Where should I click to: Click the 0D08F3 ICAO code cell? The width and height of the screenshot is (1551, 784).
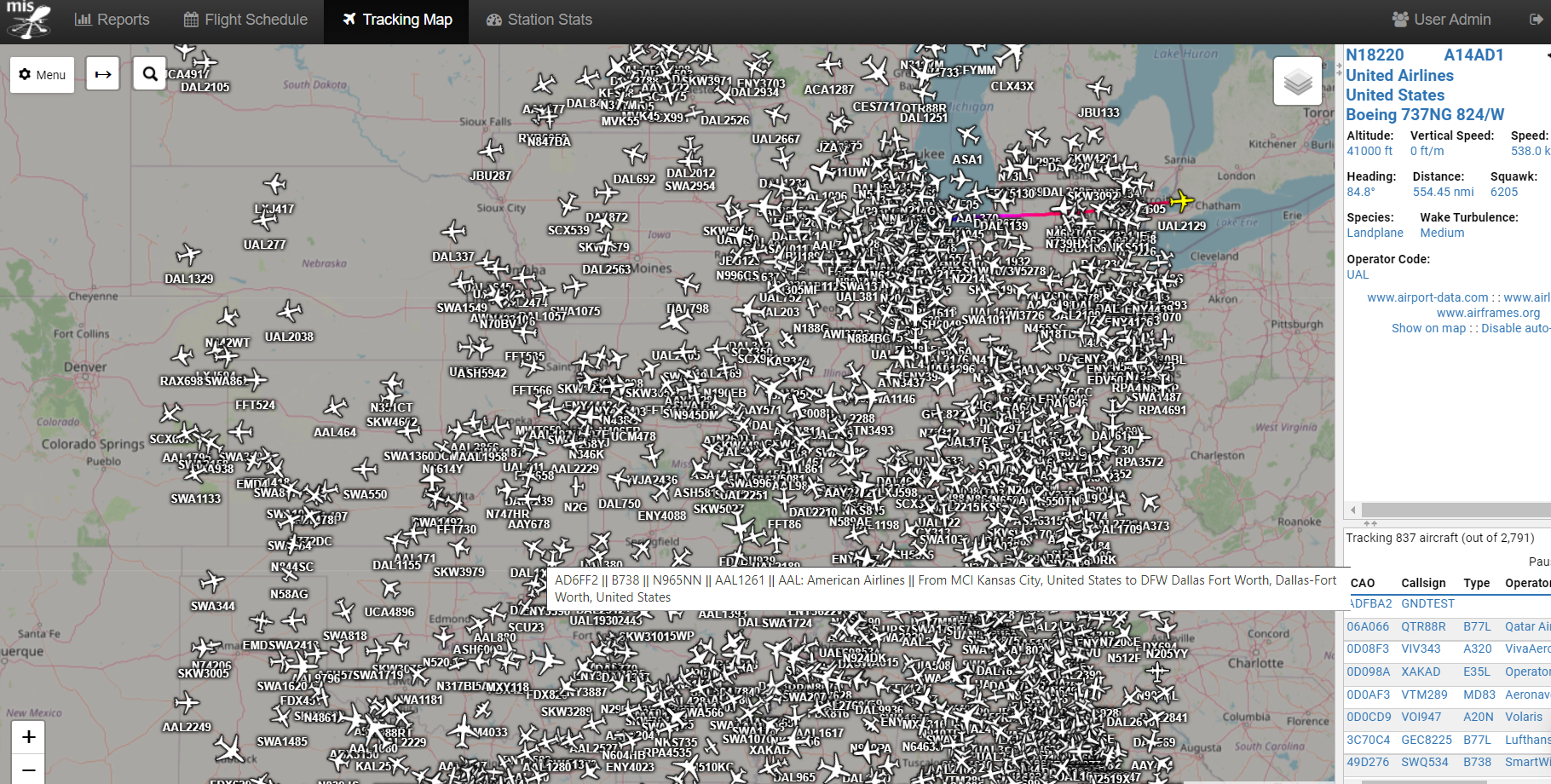(1368, 649)
